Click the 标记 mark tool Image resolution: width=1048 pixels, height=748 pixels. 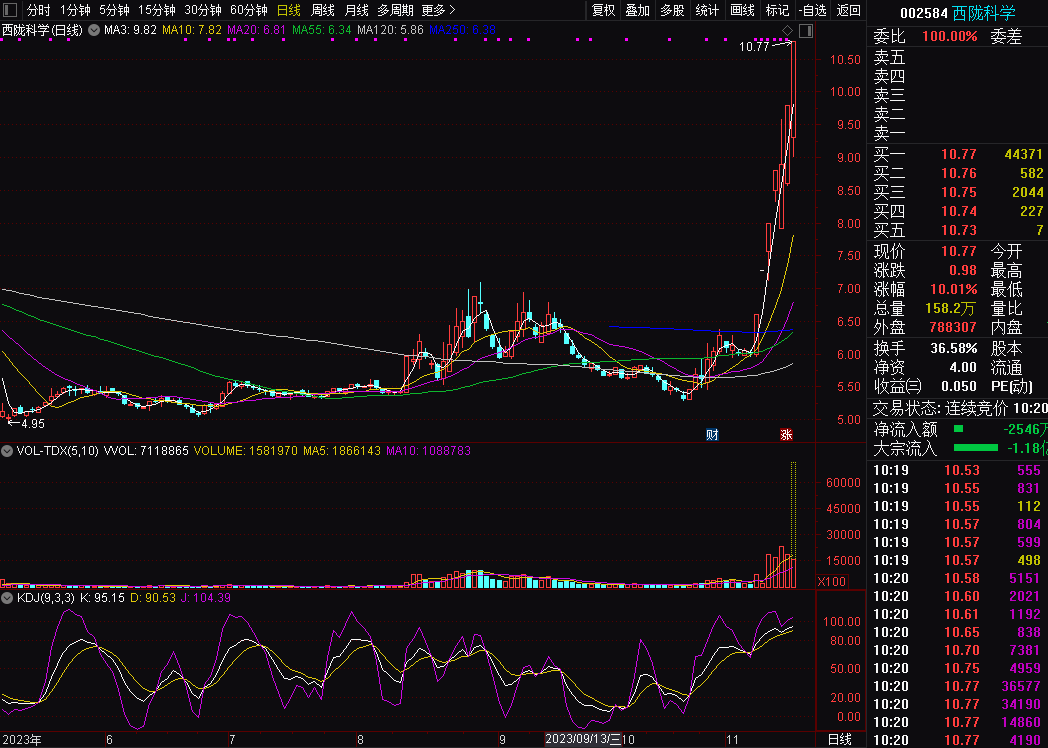point(777,10)
